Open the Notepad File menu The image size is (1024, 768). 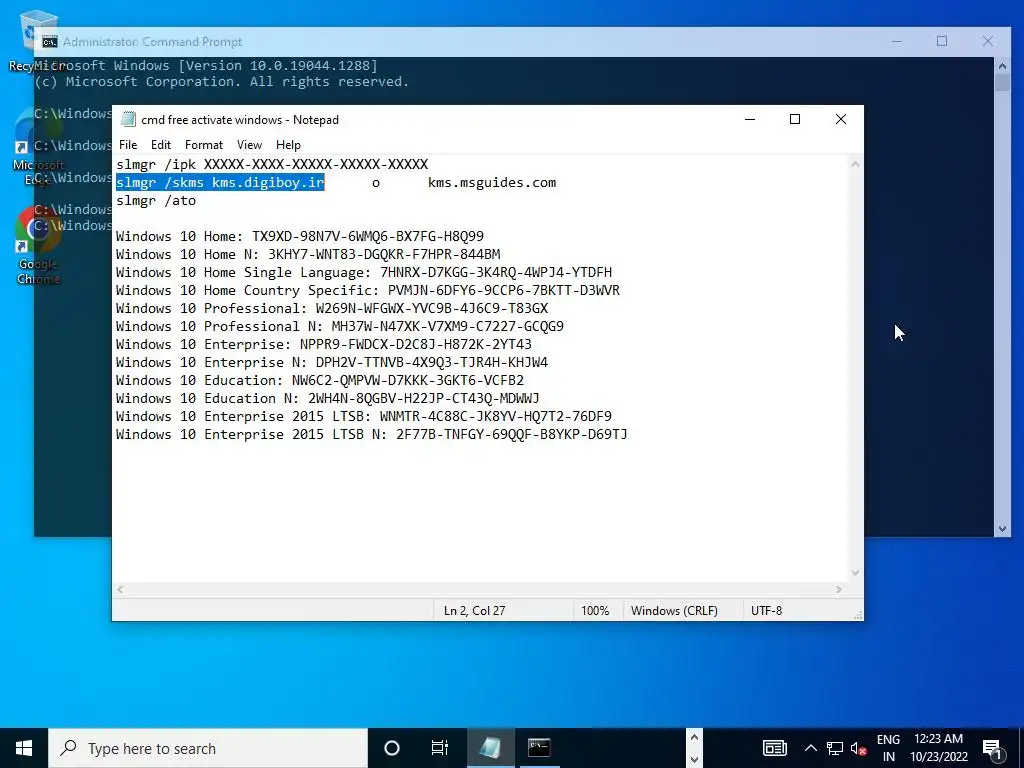(128, 145)
